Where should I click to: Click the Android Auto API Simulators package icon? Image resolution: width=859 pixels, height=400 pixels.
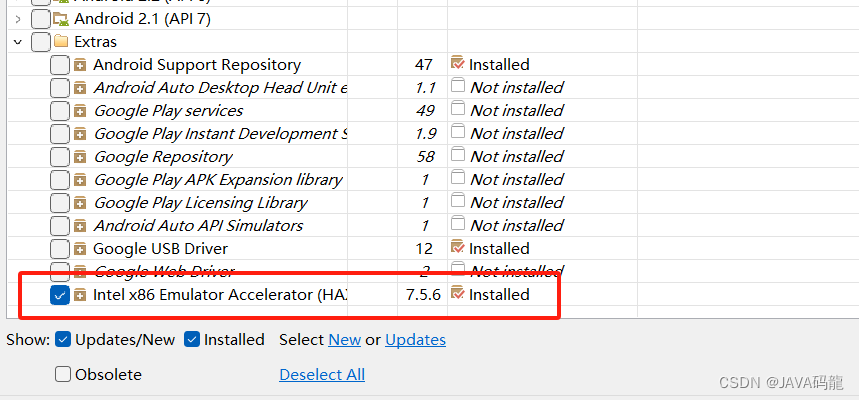(x=80, y=226)
